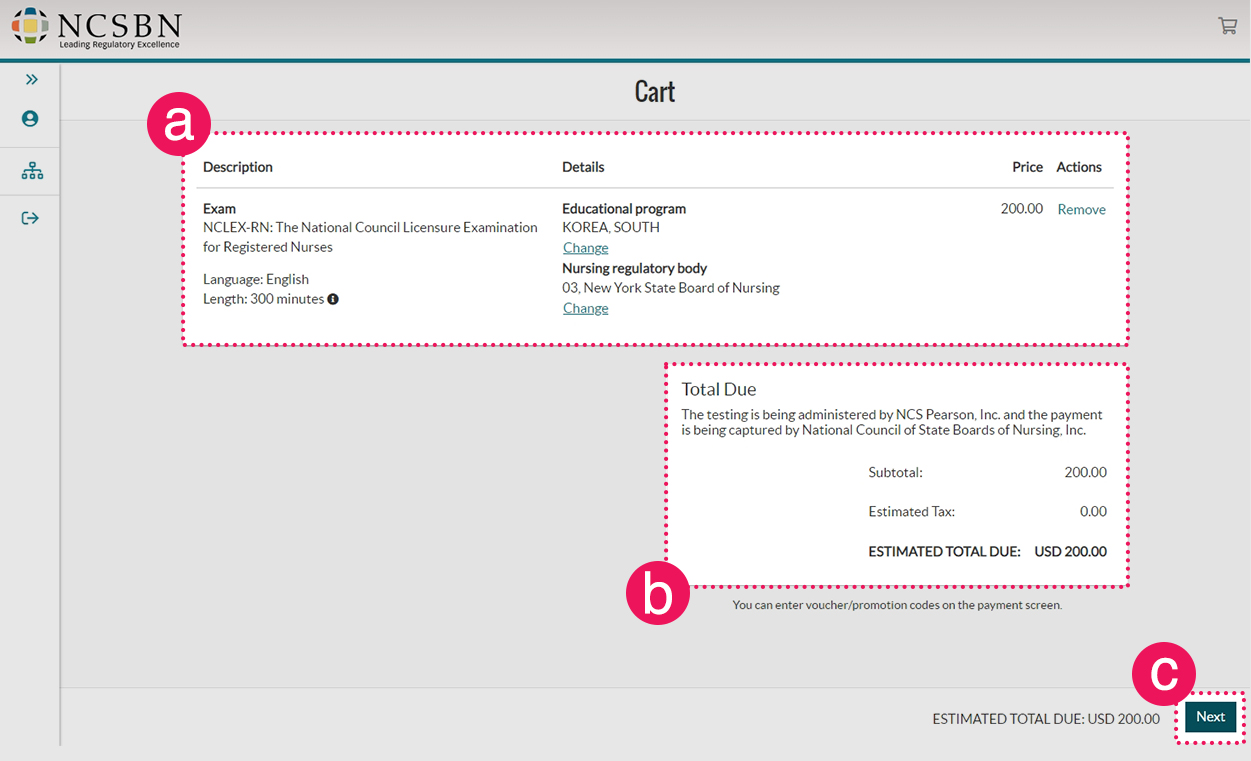Proceed with the Next button

1210,717
